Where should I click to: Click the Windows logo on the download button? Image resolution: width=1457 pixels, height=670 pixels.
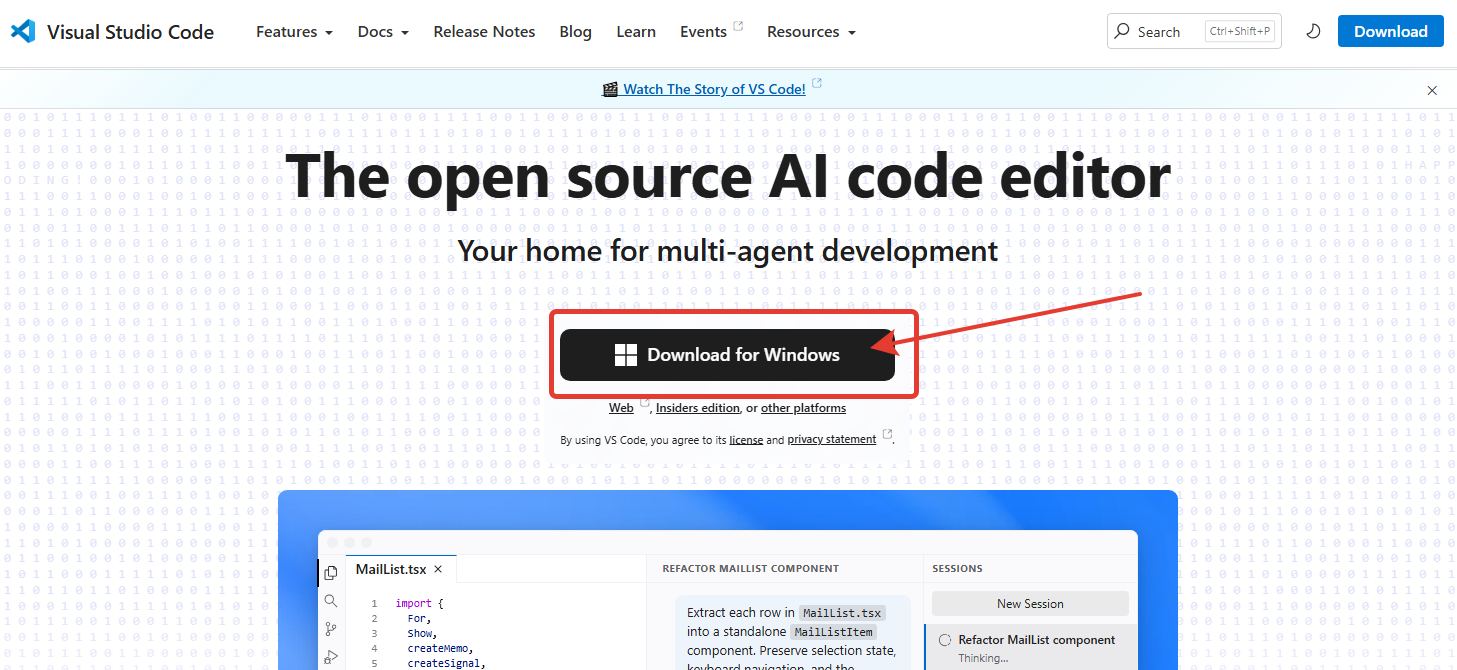tap(626, 355)
